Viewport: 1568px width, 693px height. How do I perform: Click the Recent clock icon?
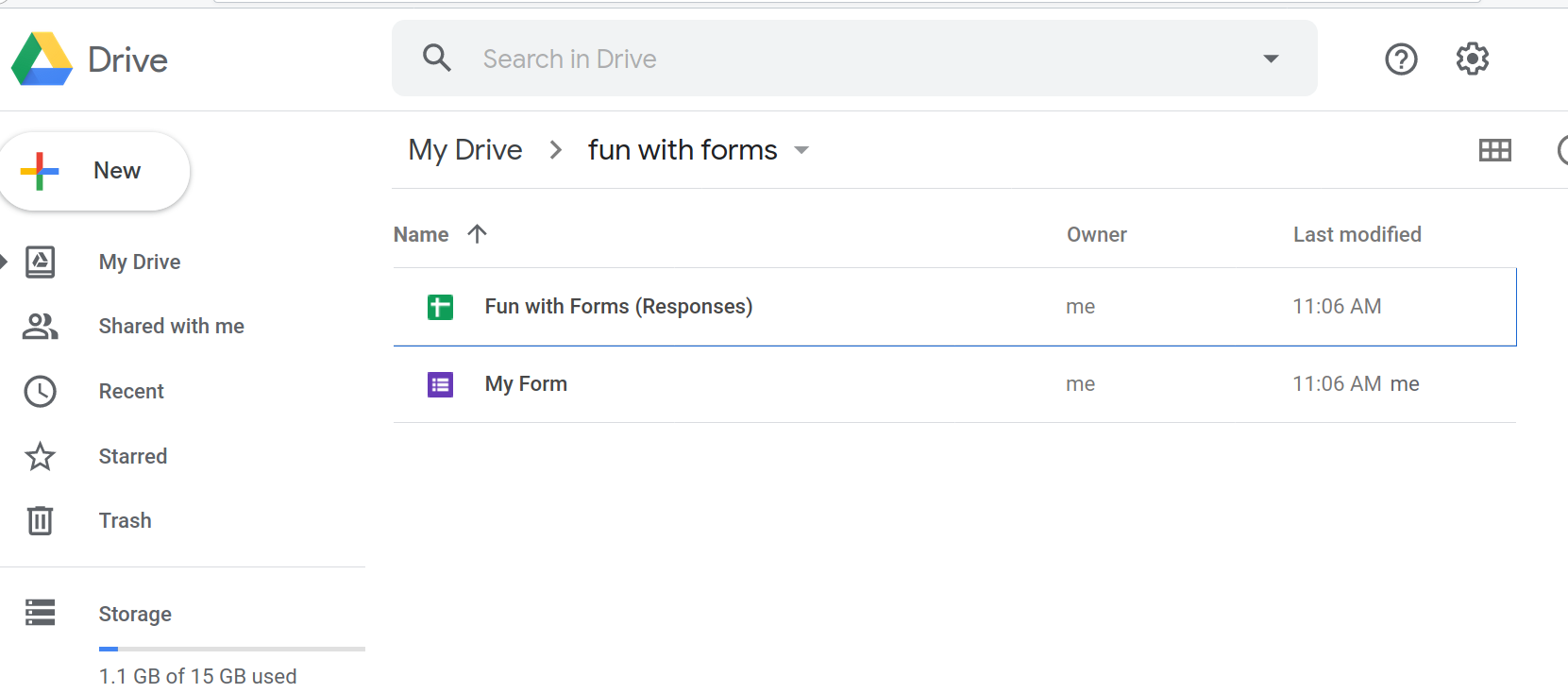pos(40,391)
